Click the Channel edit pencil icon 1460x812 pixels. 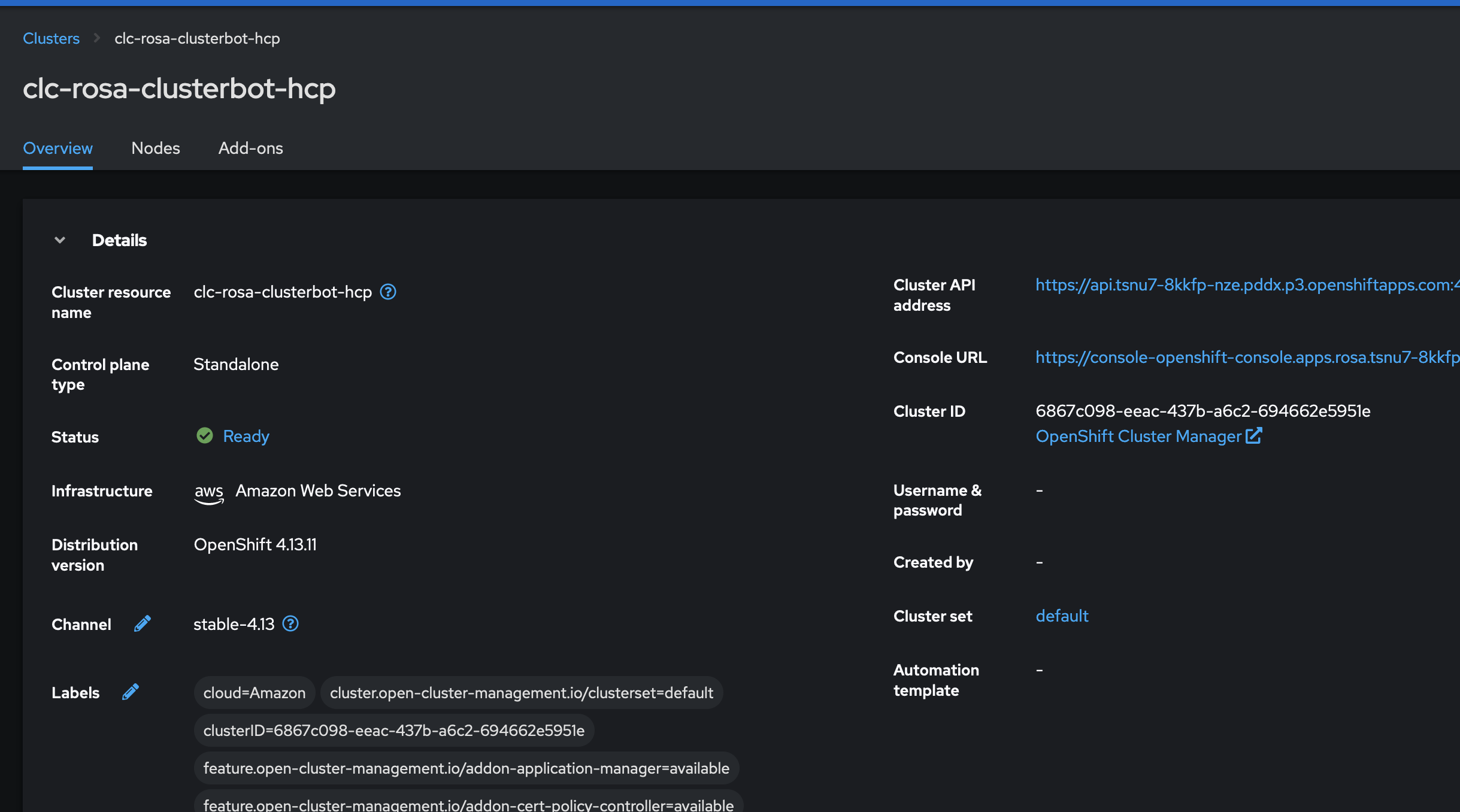(x=142, y=623)
